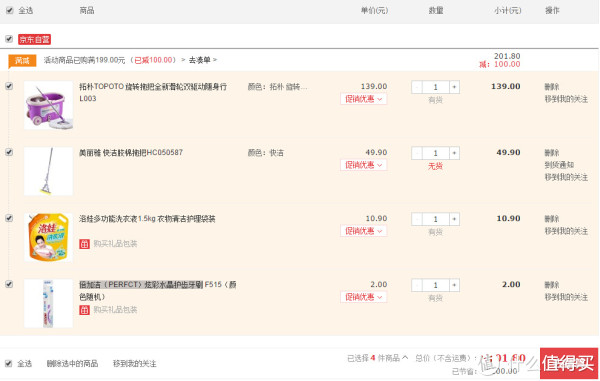
Task: Open the 拓朴TOPOTO spin mop thumbnail
Action: (48, 105)
